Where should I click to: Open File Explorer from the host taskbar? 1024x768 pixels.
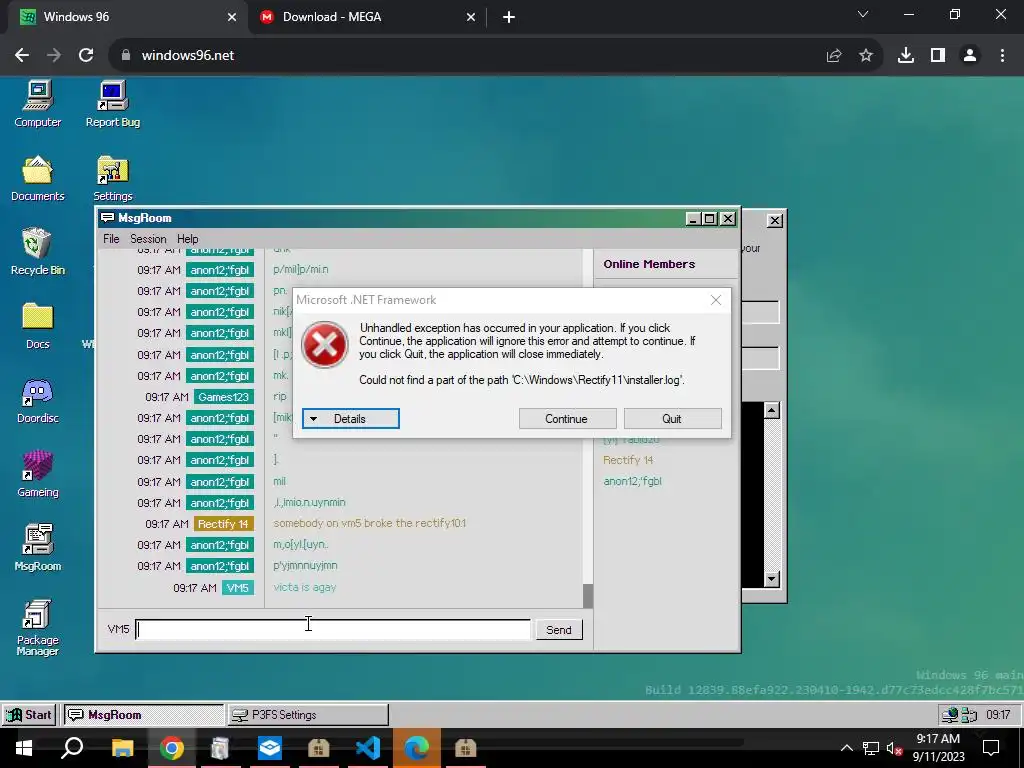coord(122,748)
